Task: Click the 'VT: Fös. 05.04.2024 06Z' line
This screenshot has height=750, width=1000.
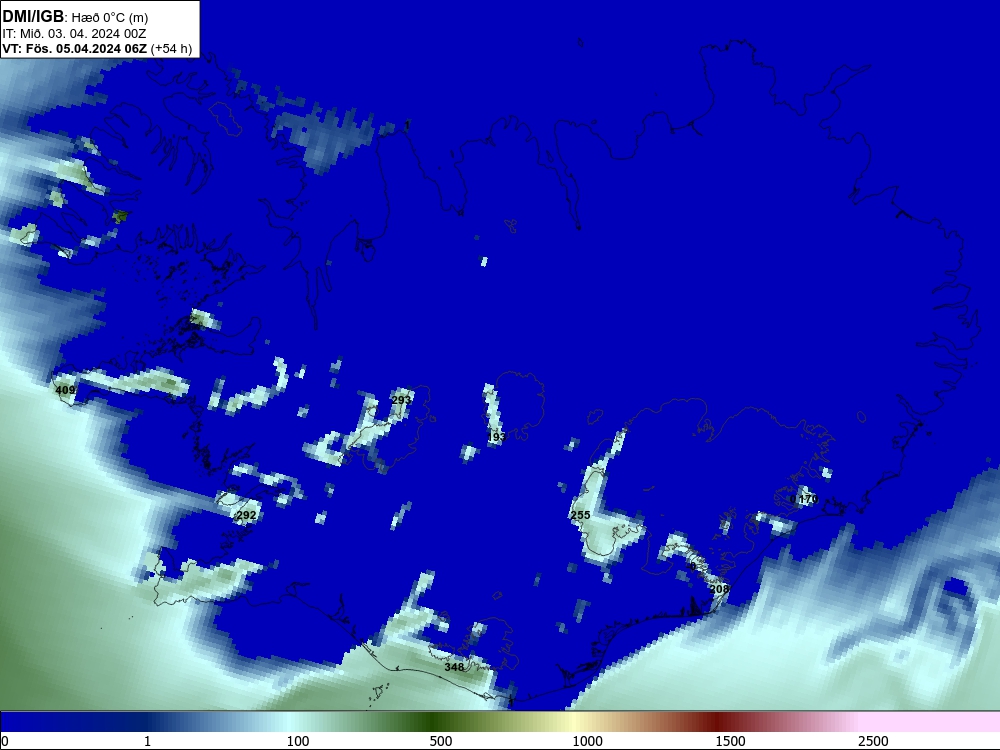Action: pos(74,48)
